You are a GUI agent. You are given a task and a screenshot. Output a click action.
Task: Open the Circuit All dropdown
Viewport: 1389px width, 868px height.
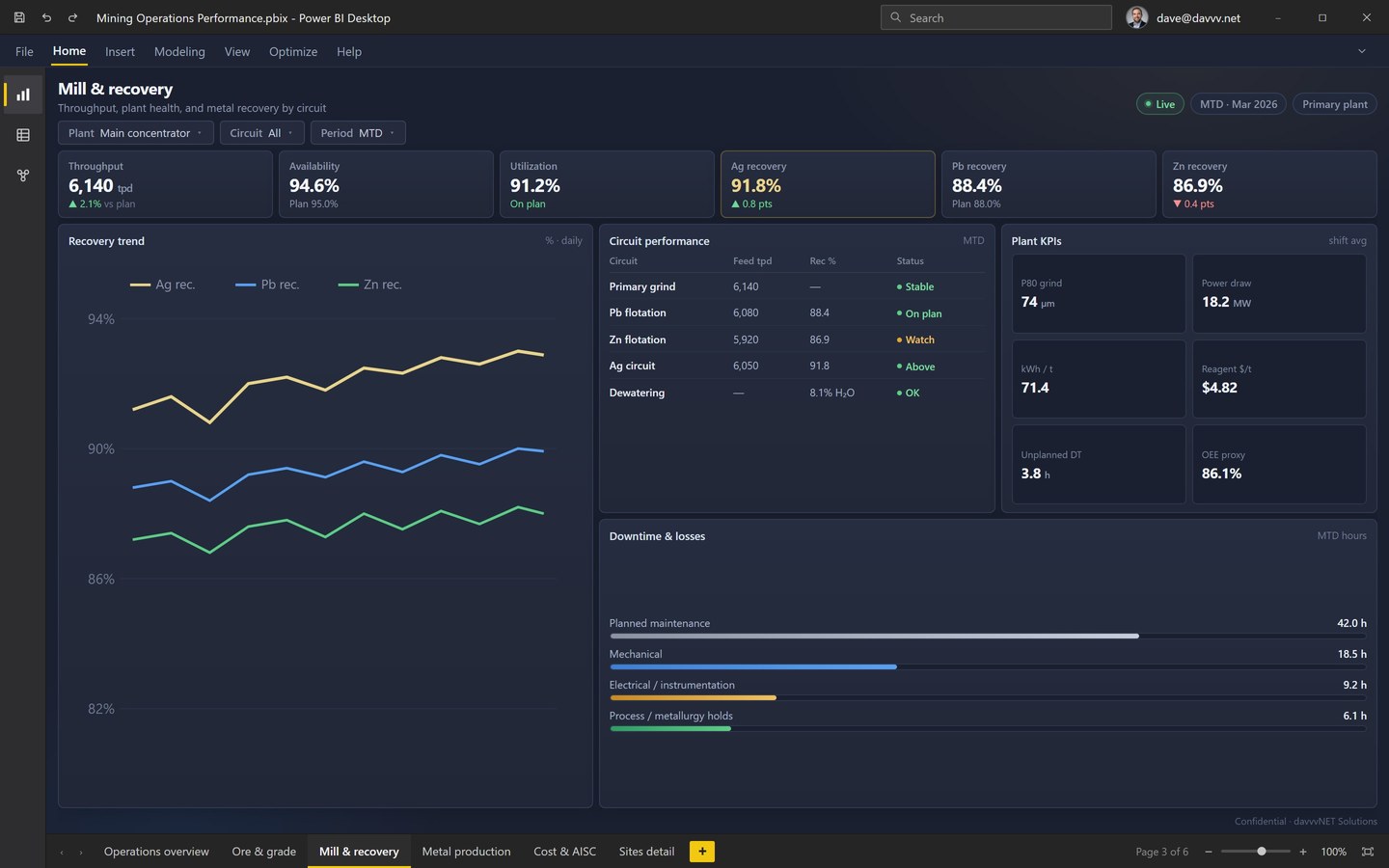[262, 133]
